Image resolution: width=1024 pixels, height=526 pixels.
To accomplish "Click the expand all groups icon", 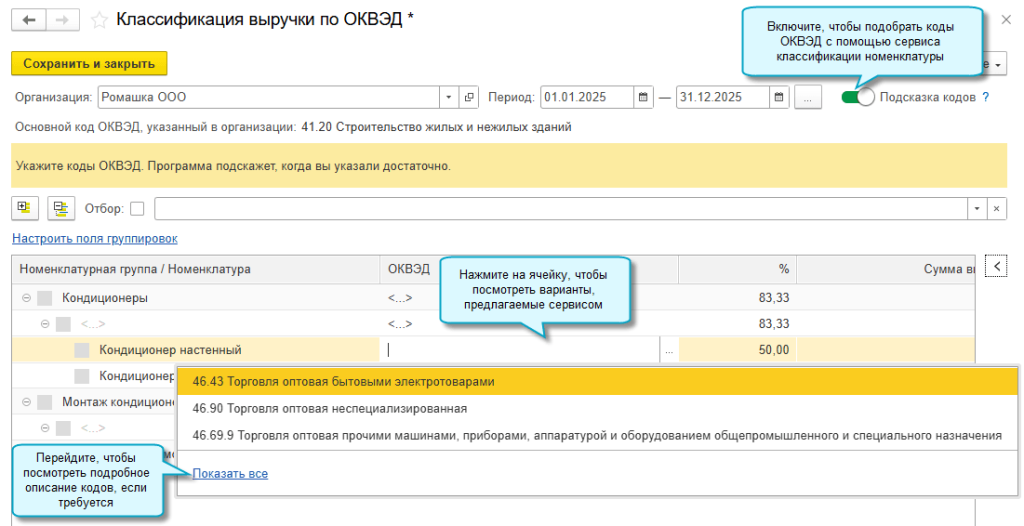I will pyautogui.click(x=24, y=208).
